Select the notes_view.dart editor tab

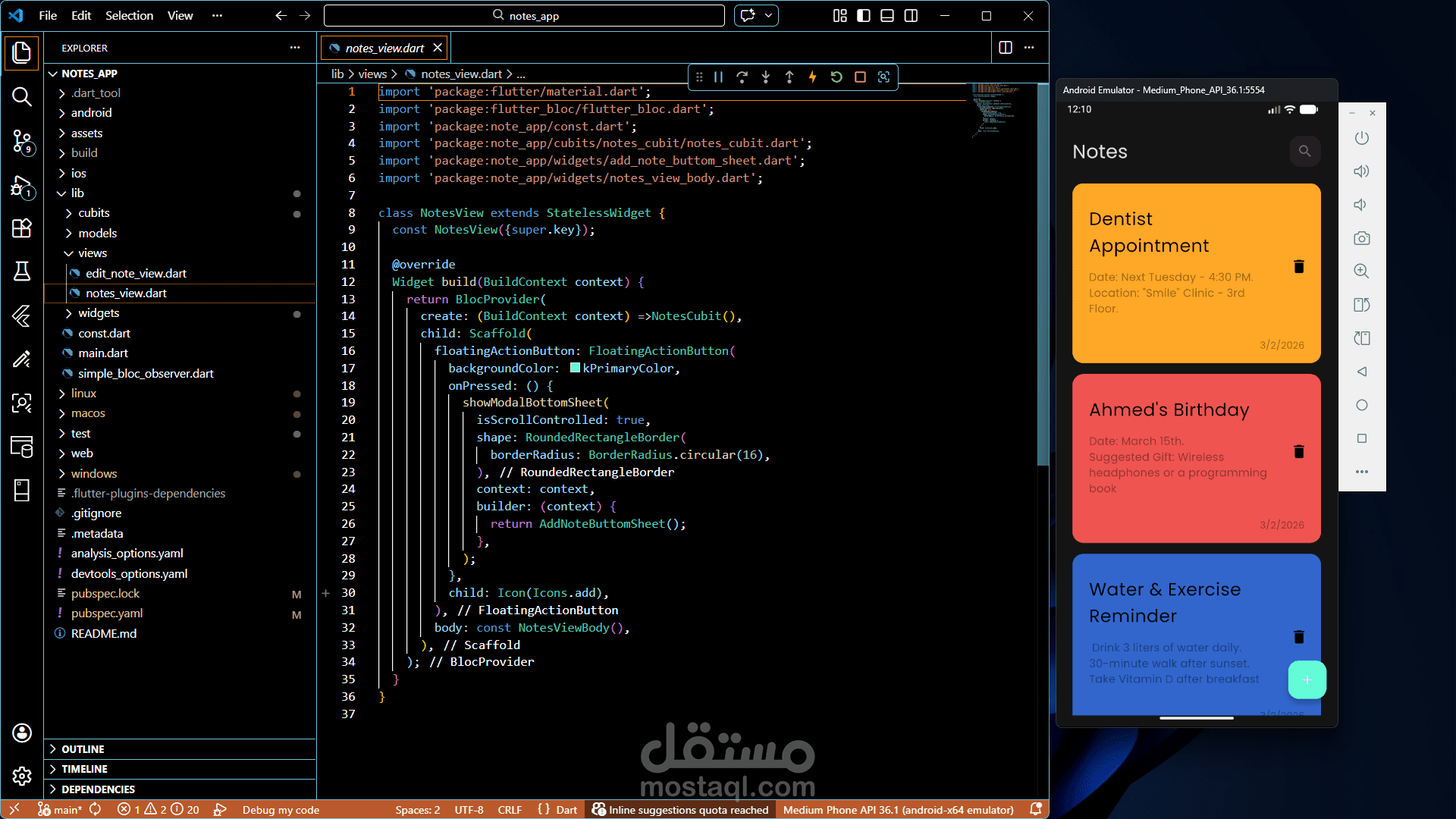(384, 48)
